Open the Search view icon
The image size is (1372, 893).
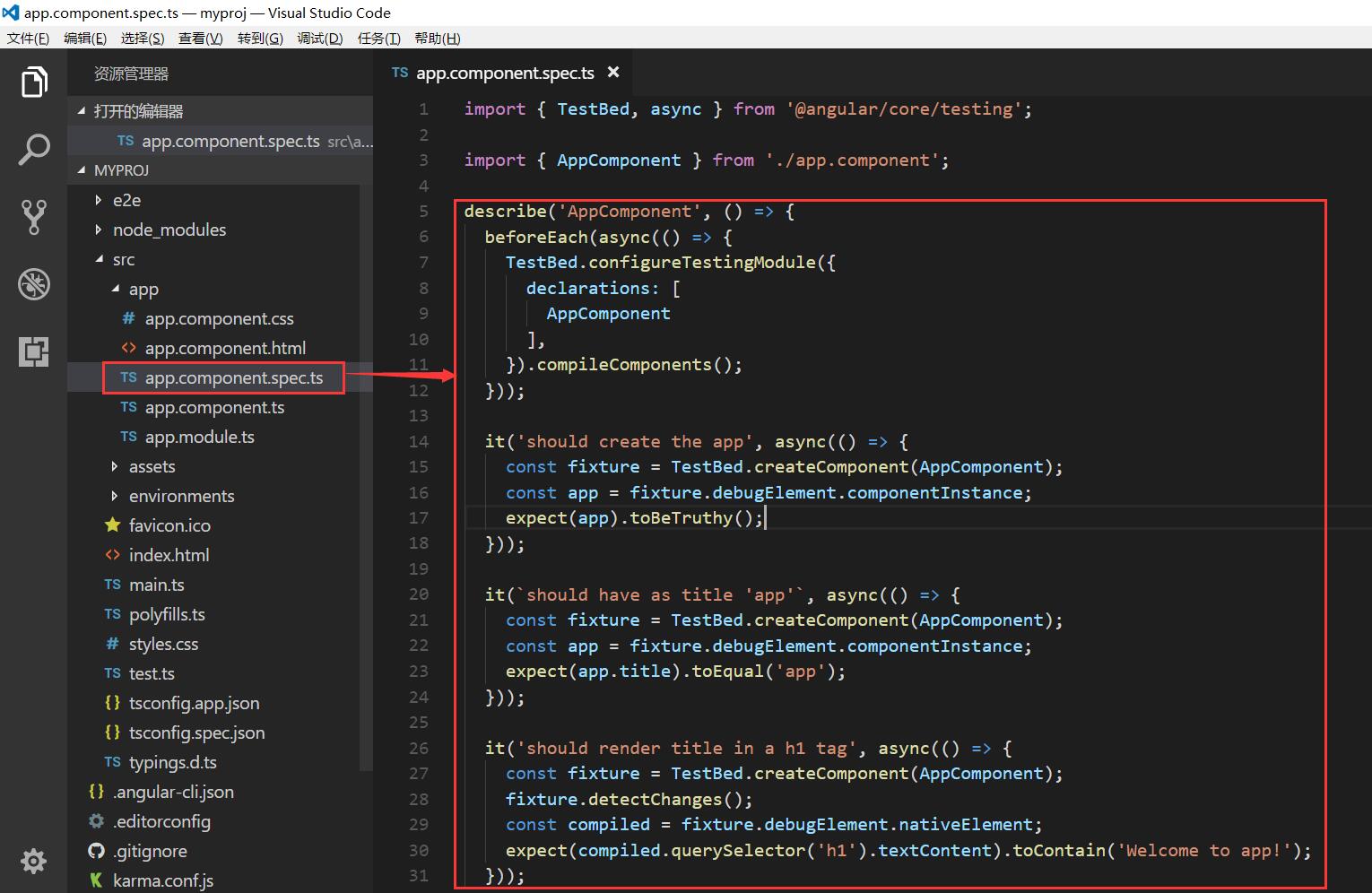tap(34, 149)
